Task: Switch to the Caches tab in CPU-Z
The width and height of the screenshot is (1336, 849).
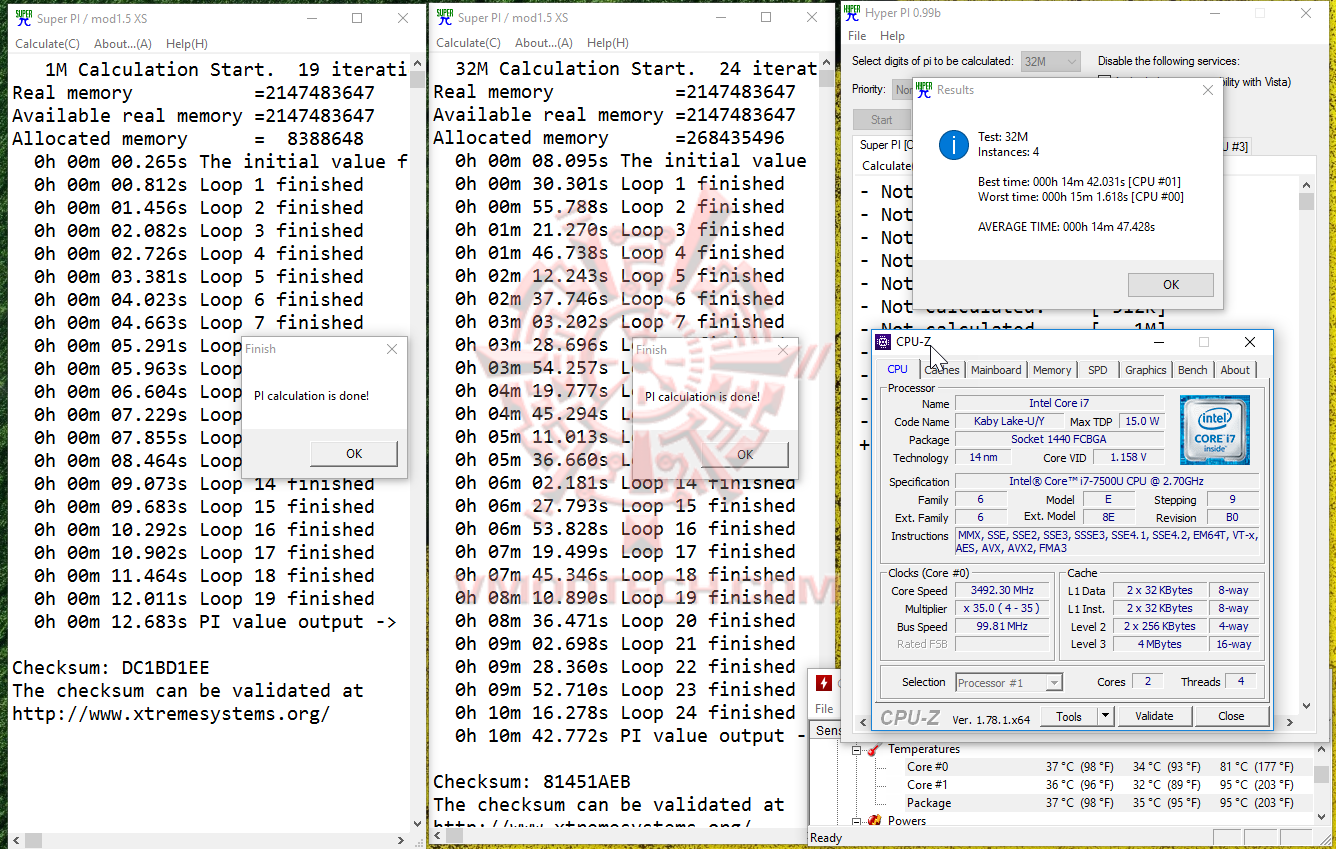Action: [x=941, y=370]
